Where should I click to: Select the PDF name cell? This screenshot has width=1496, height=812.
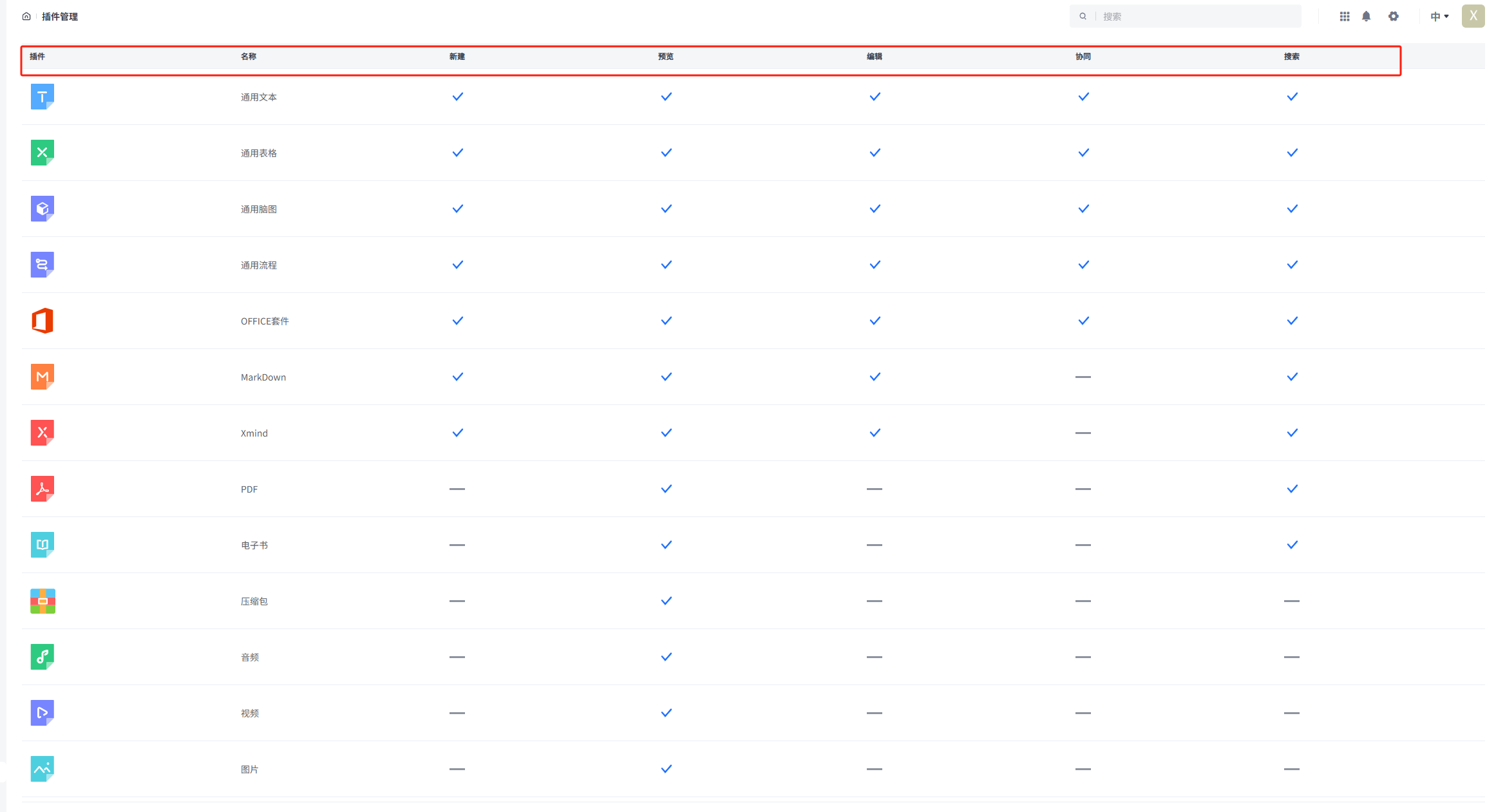tap(249, 489)
